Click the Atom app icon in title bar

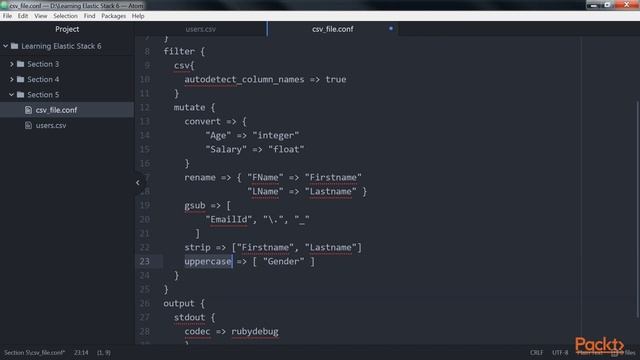[4, 5]
